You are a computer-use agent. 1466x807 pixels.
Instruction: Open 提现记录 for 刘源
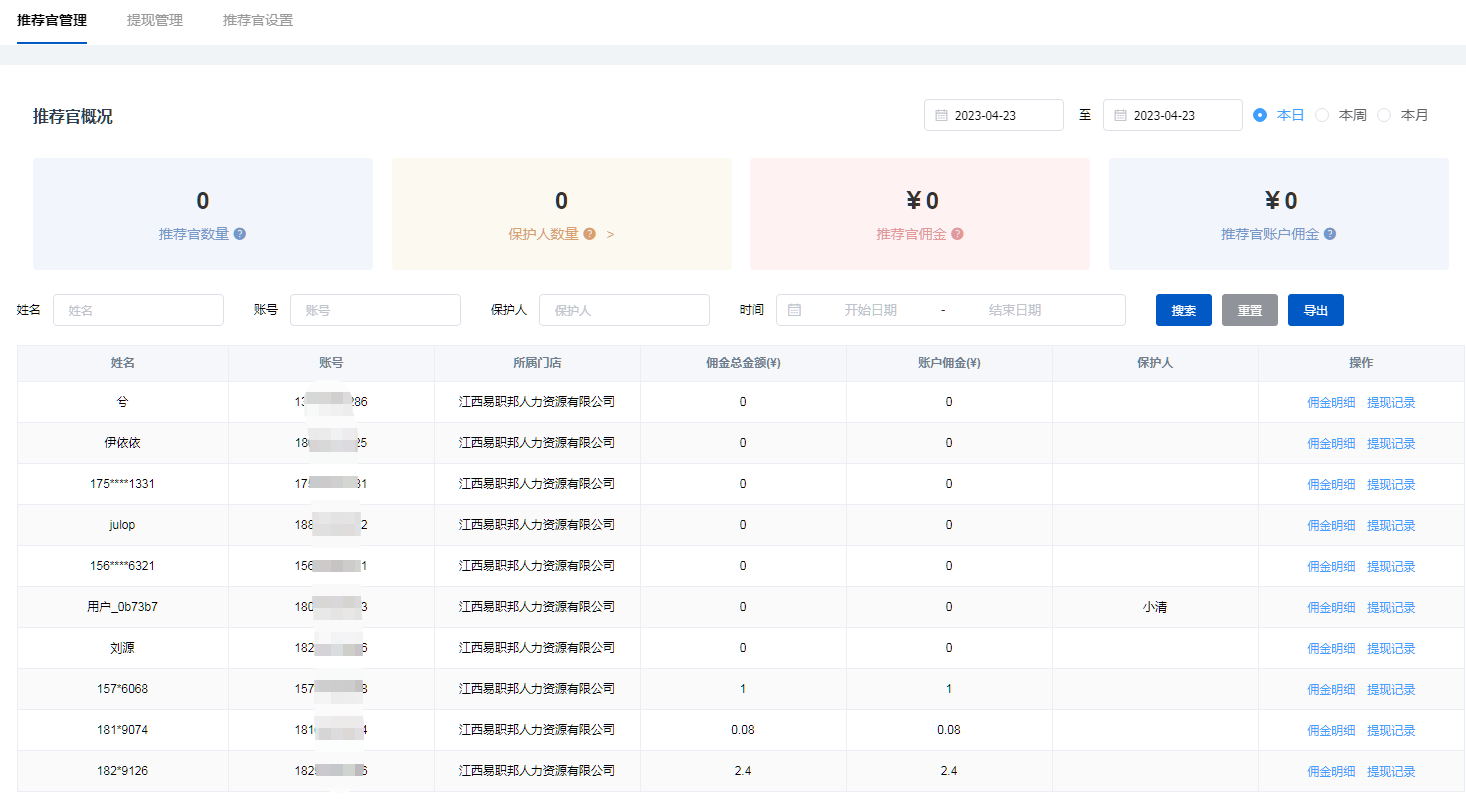[1391, 649]
